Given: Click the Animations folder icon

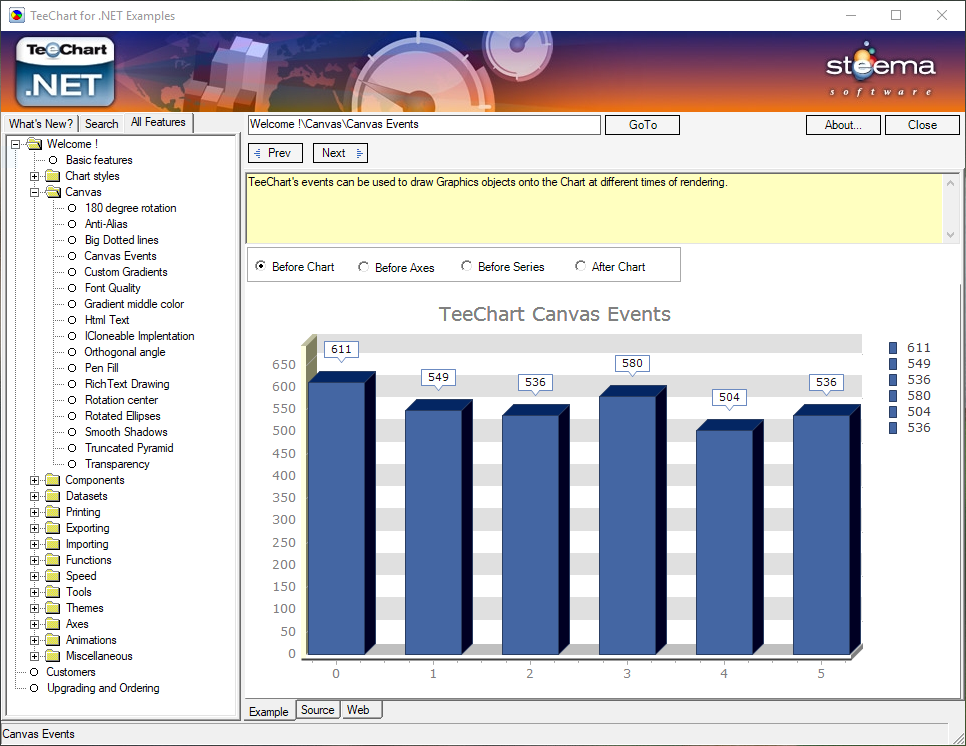Looking at the screenshot, I should [53, 640].
